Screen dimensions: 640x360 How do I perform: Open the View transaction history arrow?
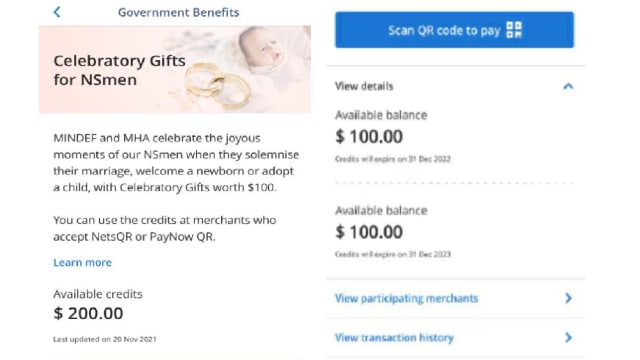568,338
